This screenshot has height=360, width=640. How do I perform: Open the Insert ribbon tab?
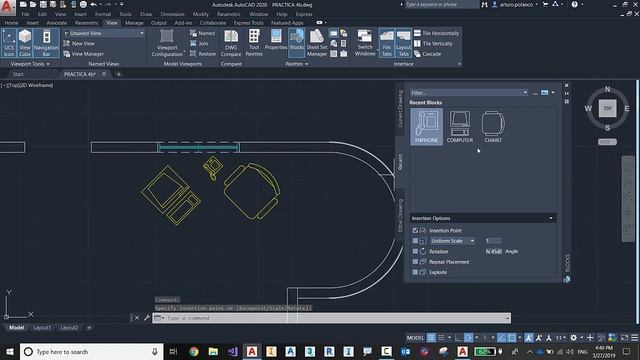pos(33,23)
